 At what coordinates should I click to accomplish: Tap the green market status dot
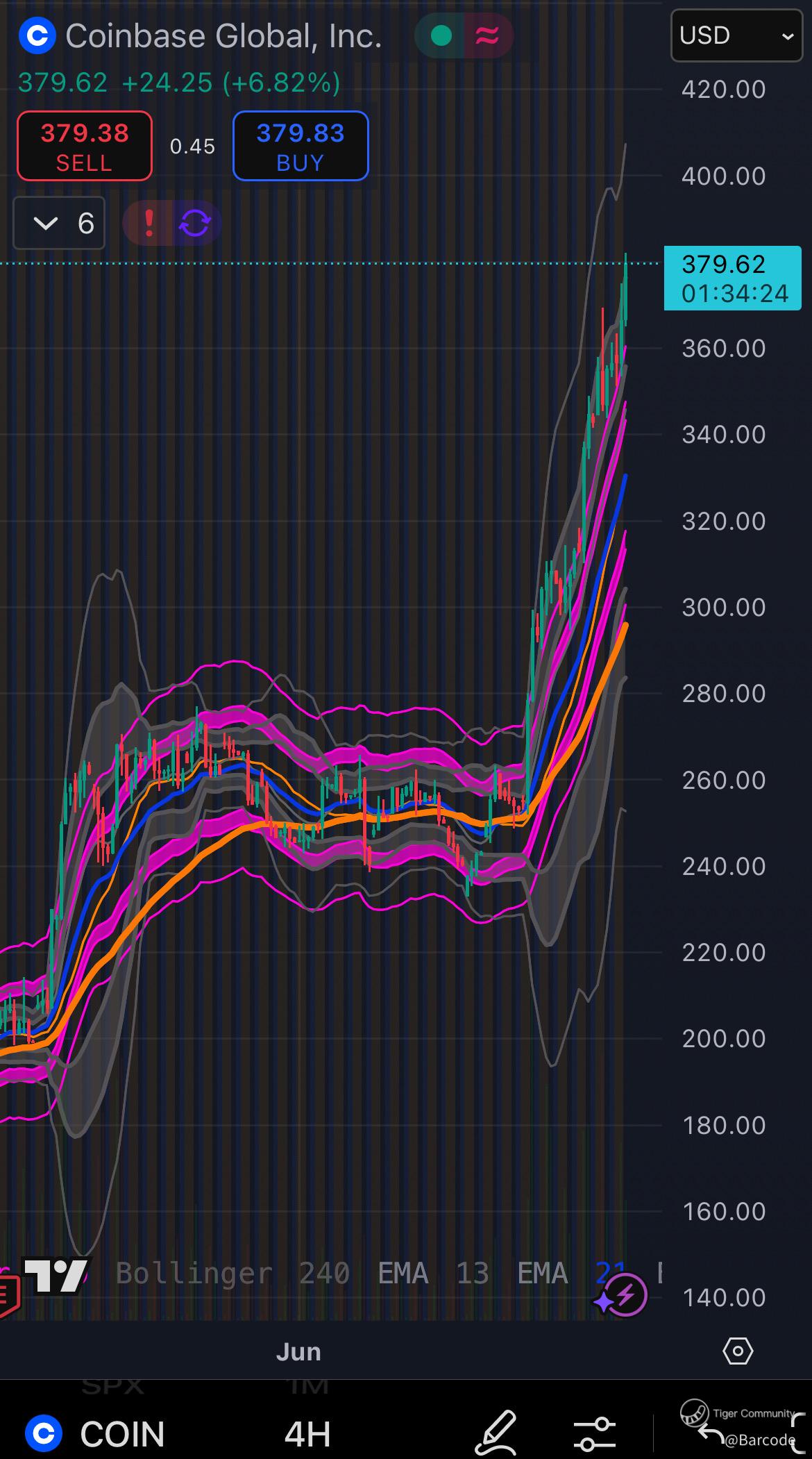pyautogui.click(x=441, y=35)
